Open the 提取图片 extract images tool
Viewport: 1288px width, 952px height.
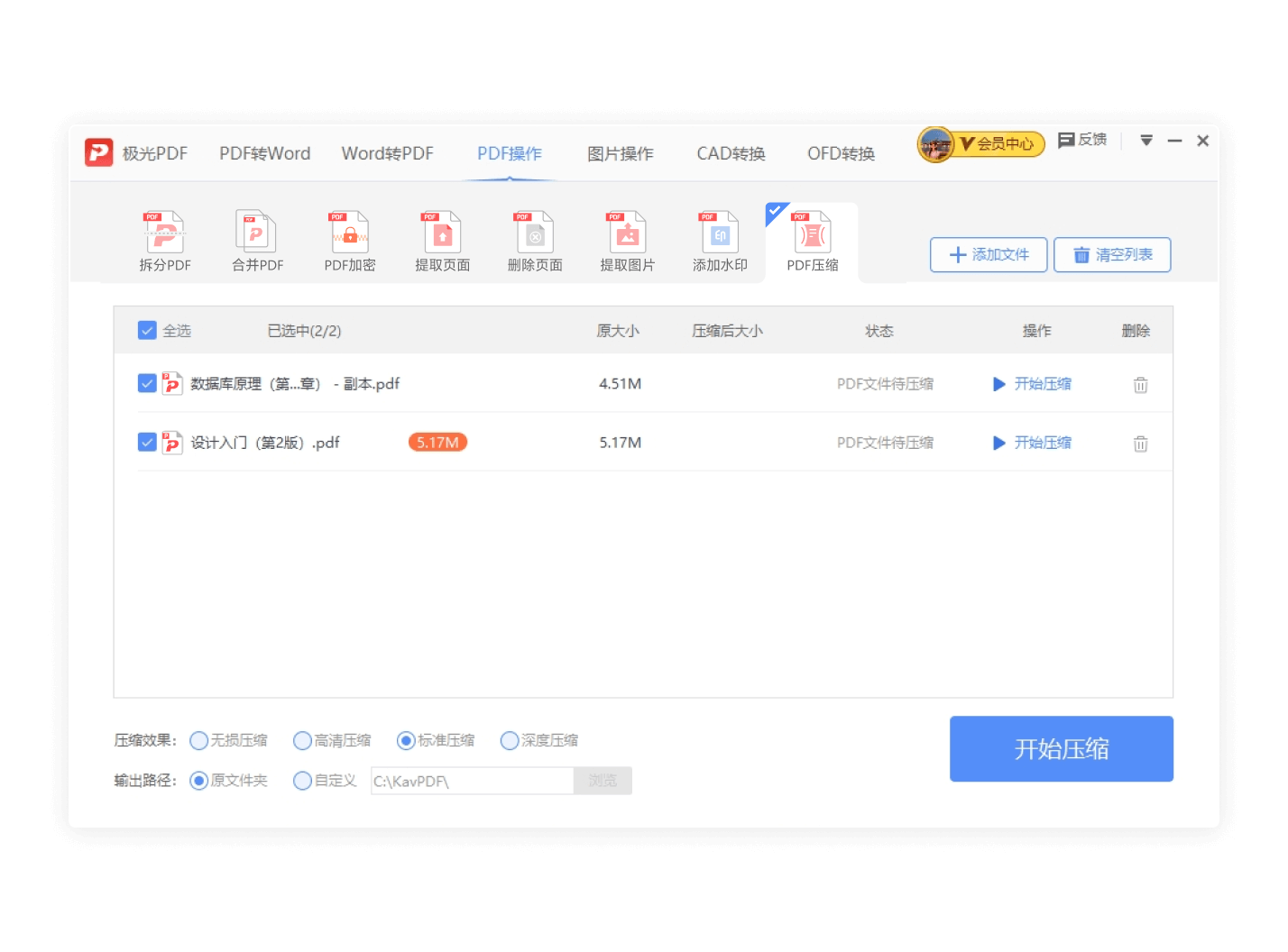point(626,241)
